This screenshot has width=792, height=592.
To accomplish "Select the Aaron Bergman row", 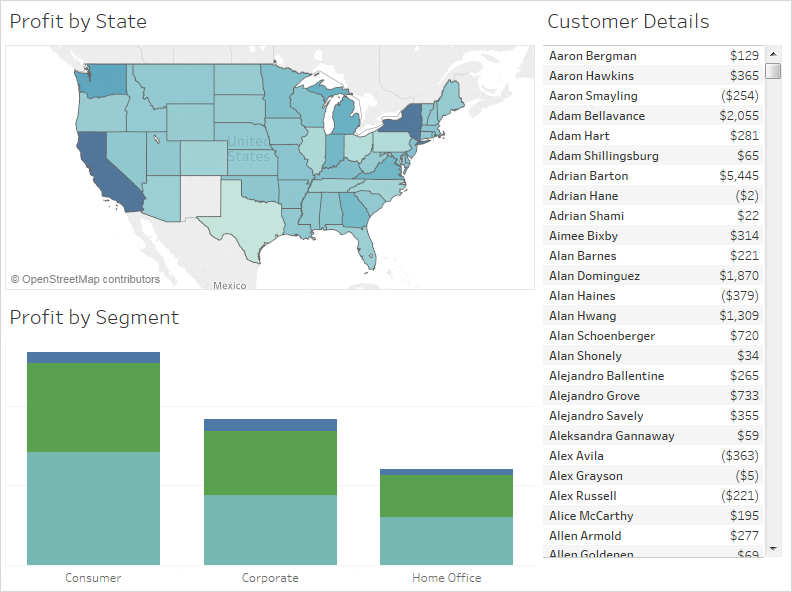I will point(653,56).
